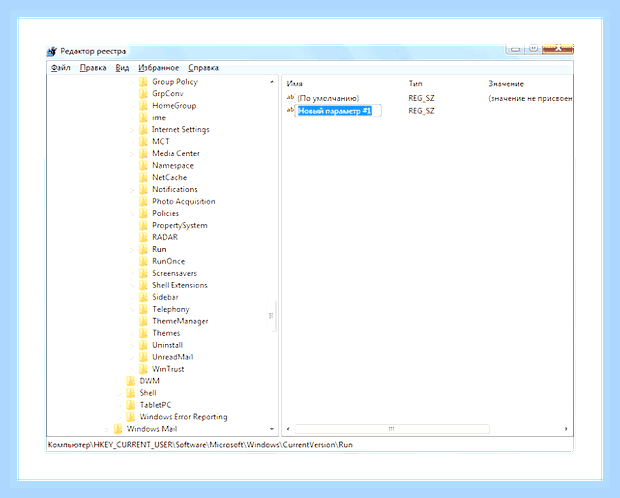Viewport: 620px width, 498px height.
Task: Click the Notifications folder icon
Action: 143,189
